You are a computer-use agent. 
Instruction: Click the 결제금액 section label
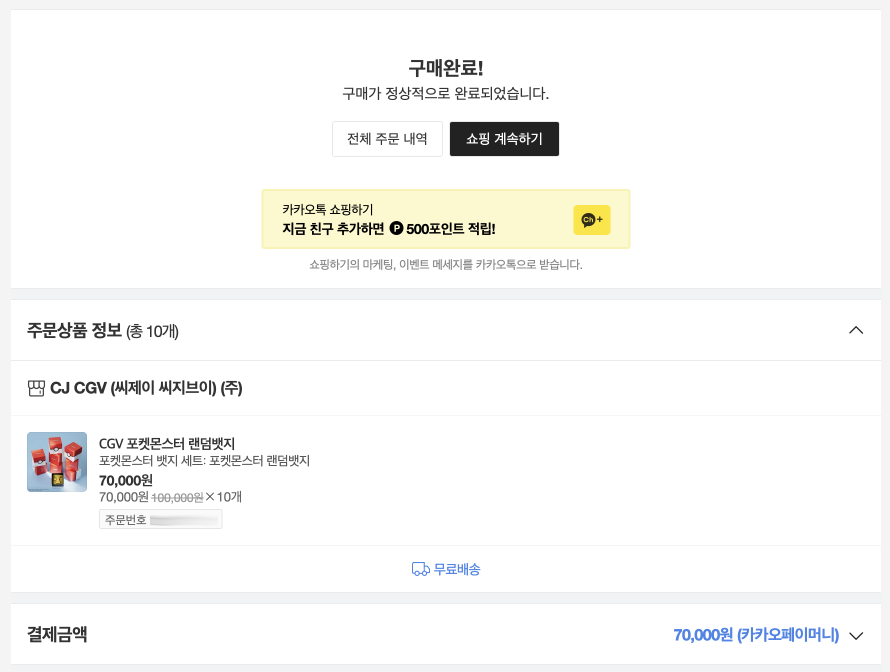coord(57,634)
